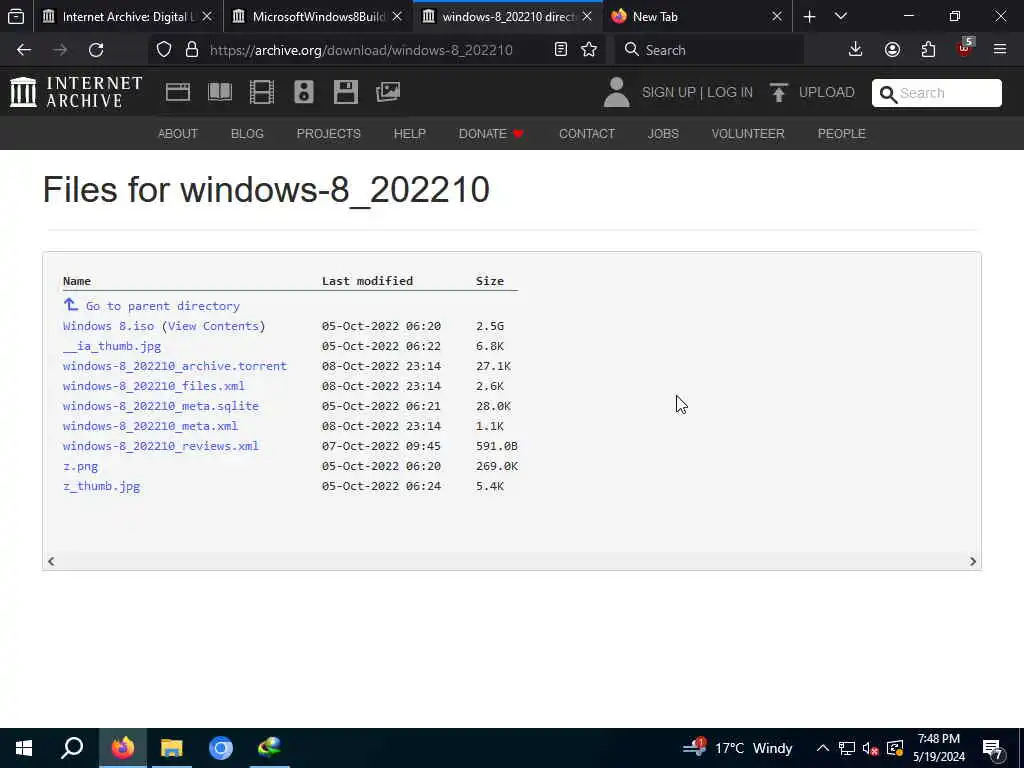View site security padlock info
Image resolution: width=1024 pixels, height=768 pixels.
[x=191, y=50]
